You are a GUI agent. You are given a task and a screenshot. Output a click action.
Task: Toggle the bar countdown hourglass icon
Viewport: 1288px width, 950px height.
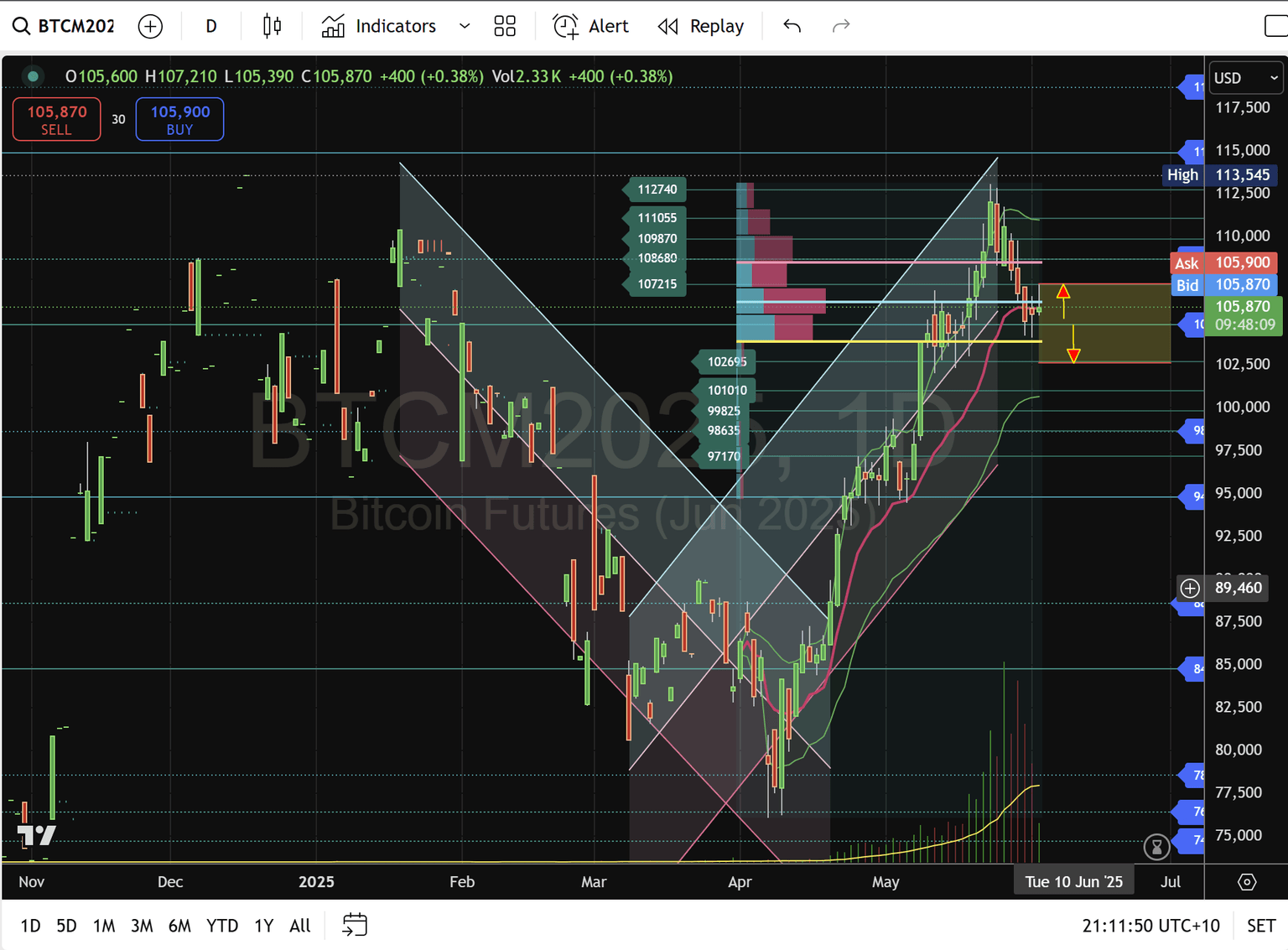[1156, 847]
